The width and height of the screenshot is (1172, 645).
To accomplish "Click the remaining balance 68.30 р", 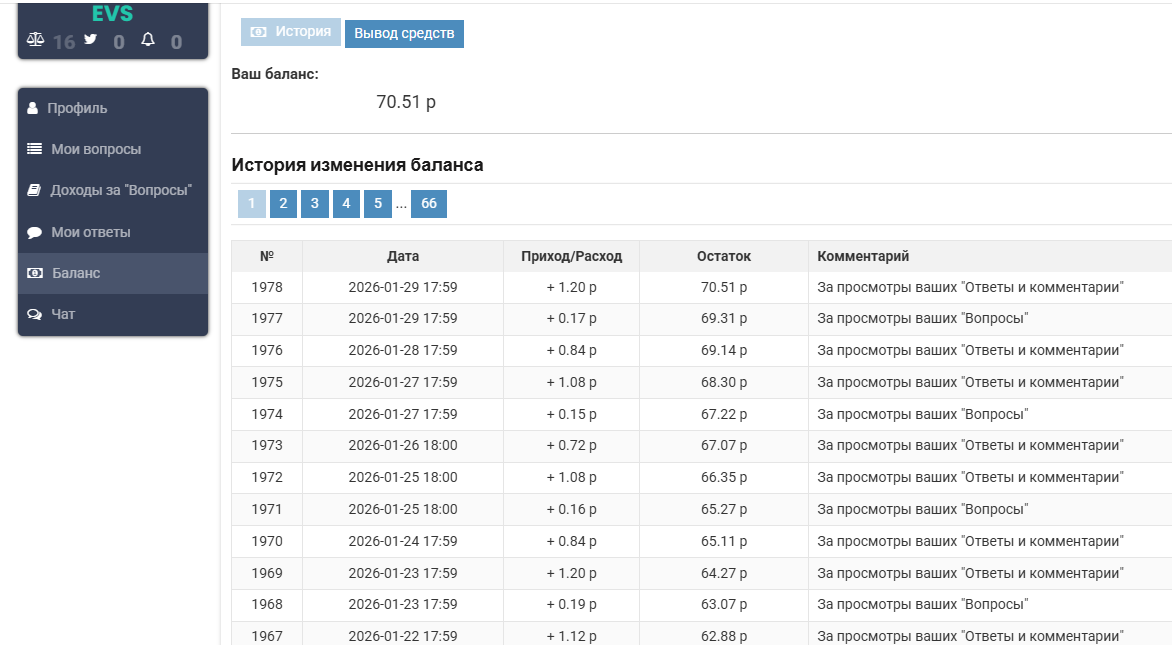I will coord(724,382).
